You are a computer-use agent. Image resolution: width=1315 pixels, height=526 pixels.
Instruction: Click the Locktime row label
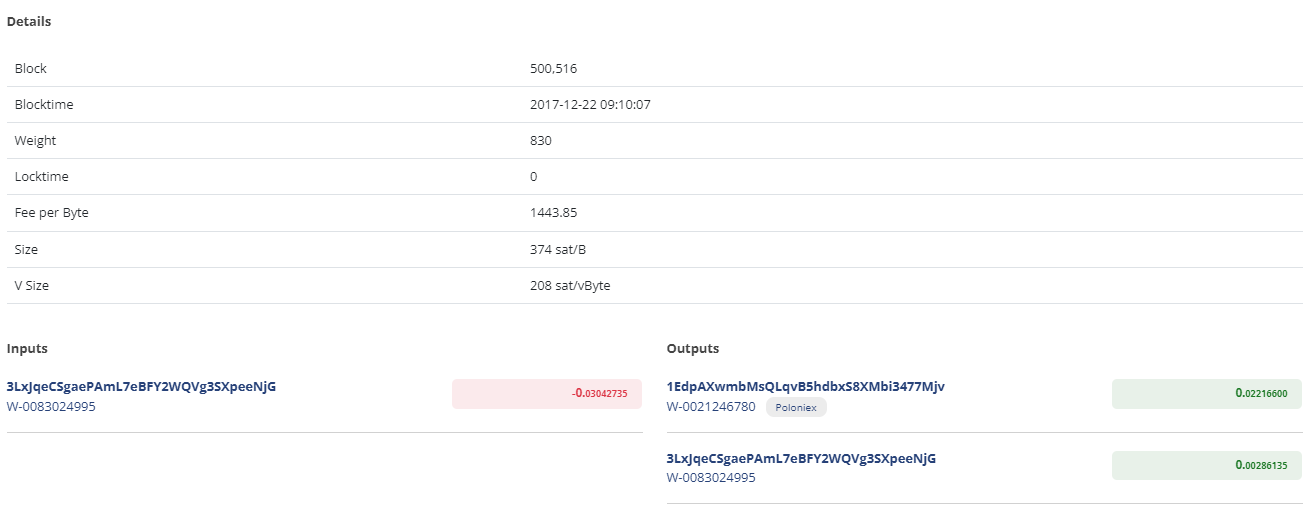coord(42,177)
